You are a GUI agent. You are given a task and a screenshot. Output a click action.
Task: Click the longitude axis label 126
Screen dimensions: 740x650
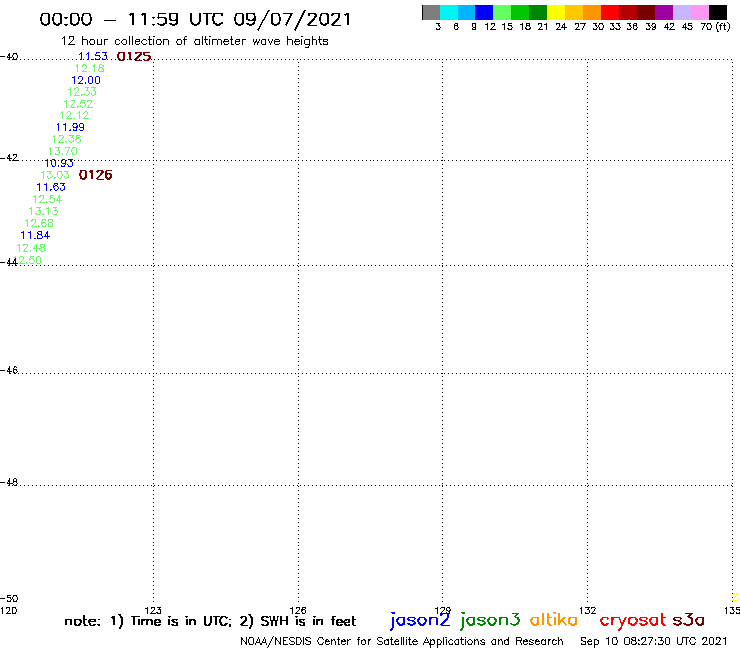click(298, 610)
